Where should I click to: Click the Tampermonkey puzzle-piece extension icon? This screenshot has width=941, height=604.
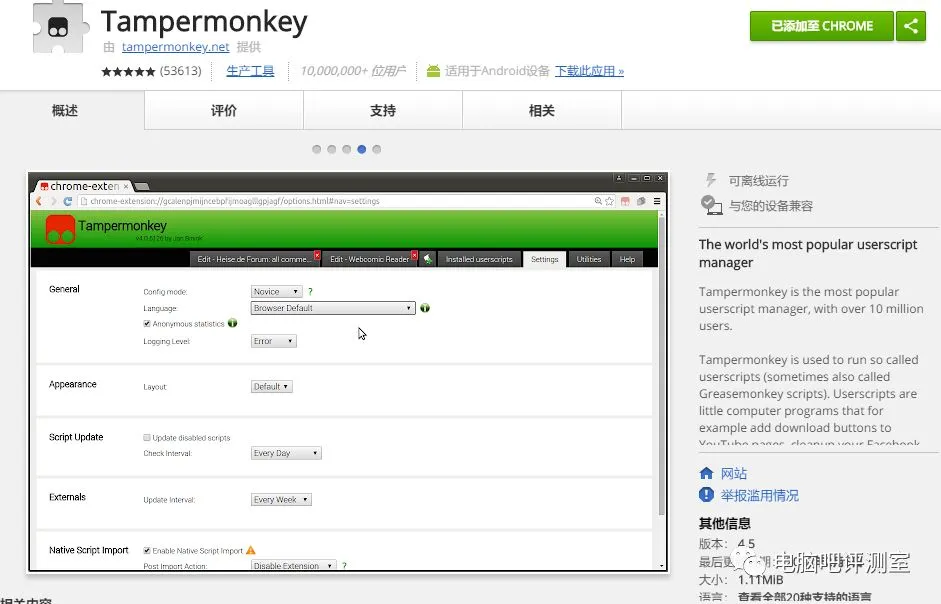pos(59,27)
